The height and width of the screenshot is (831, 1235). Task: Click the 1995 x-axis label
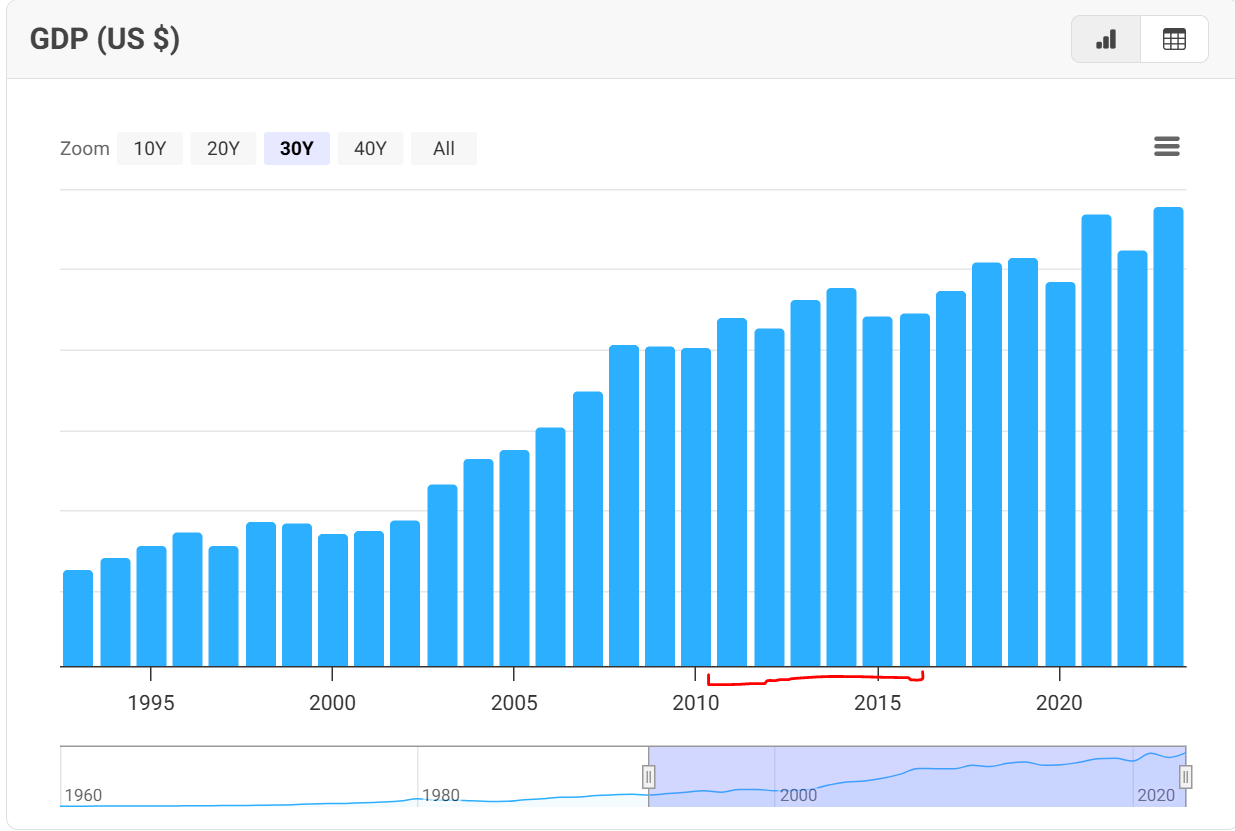click(x=151, y=703)
